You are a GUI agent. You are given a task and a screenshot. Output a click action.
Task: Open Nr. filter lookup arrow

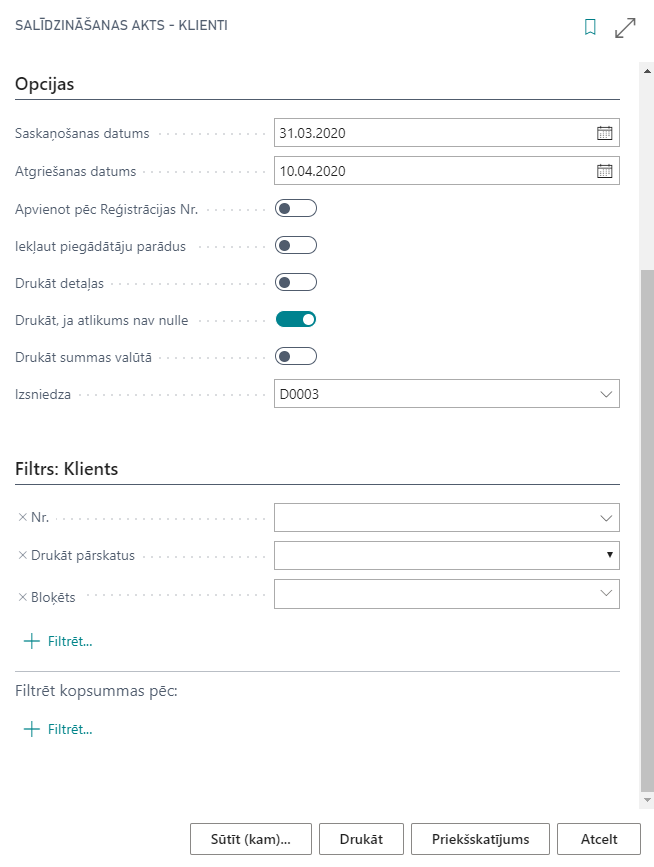coord(606,518)
